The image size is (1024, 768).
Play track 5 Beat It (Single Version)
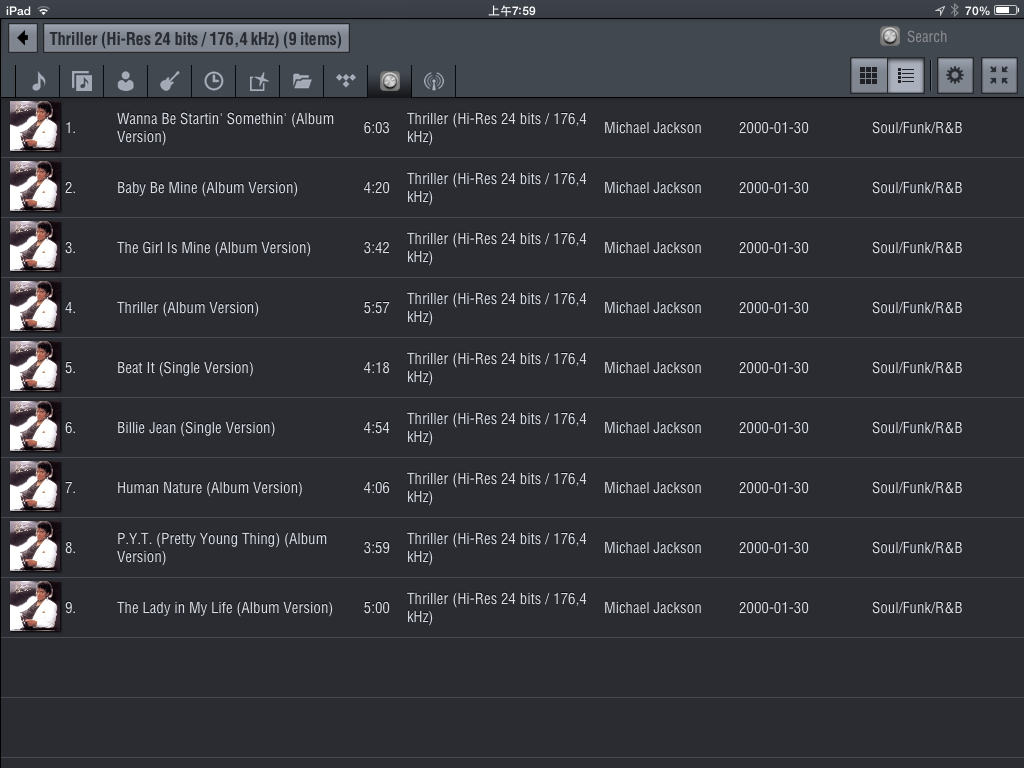click(185, 368)
